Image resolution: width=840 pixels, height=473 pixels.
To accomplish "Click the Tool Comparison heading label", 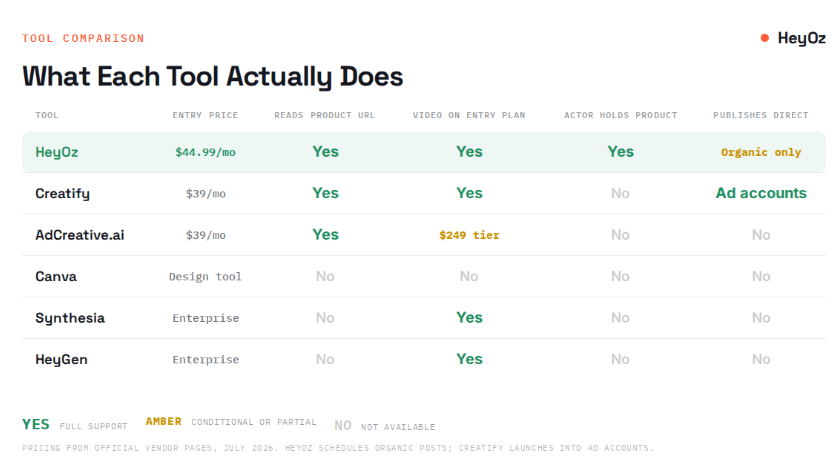I will [x=83, y=39].
